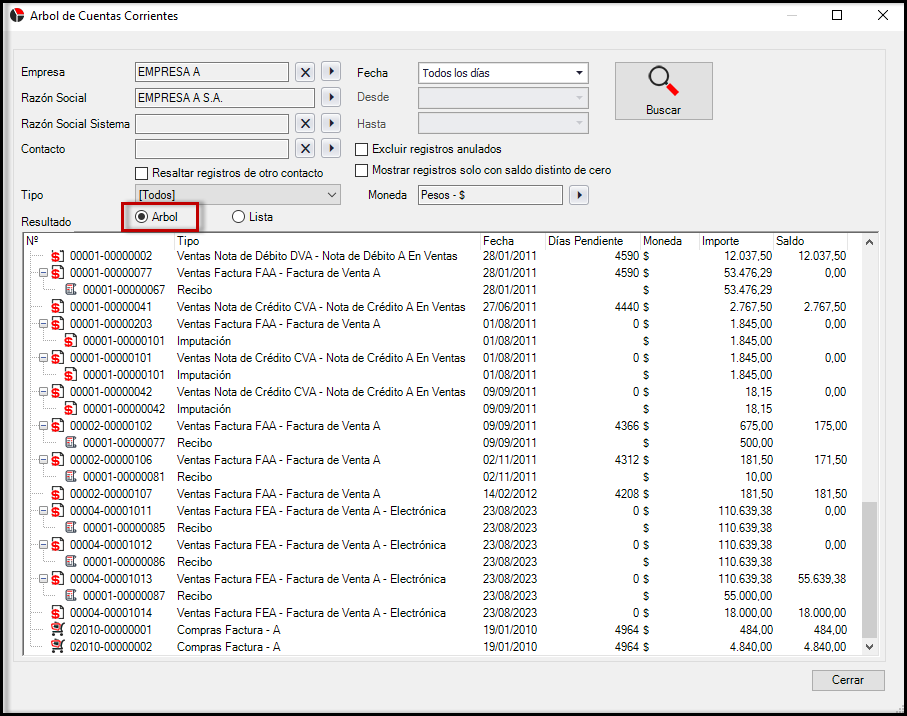
Task: Collapse node 00001-00000077
Action: pyautogui.click(x=43, y=272)
